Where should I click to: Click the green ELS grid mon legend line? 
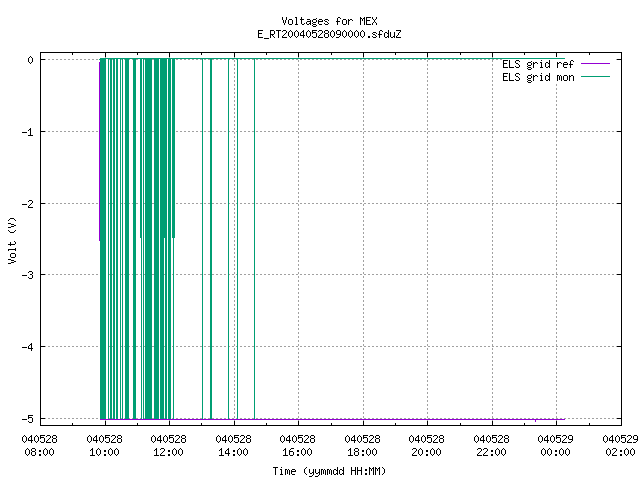pyautogui.click(x=596, y=77)
